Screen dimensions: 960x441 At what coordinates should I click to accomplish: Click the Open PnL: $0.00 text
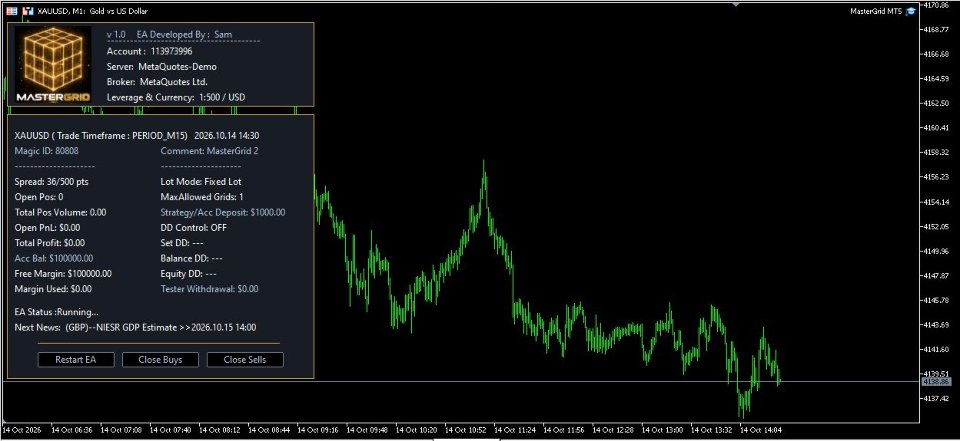click(47, 227)
